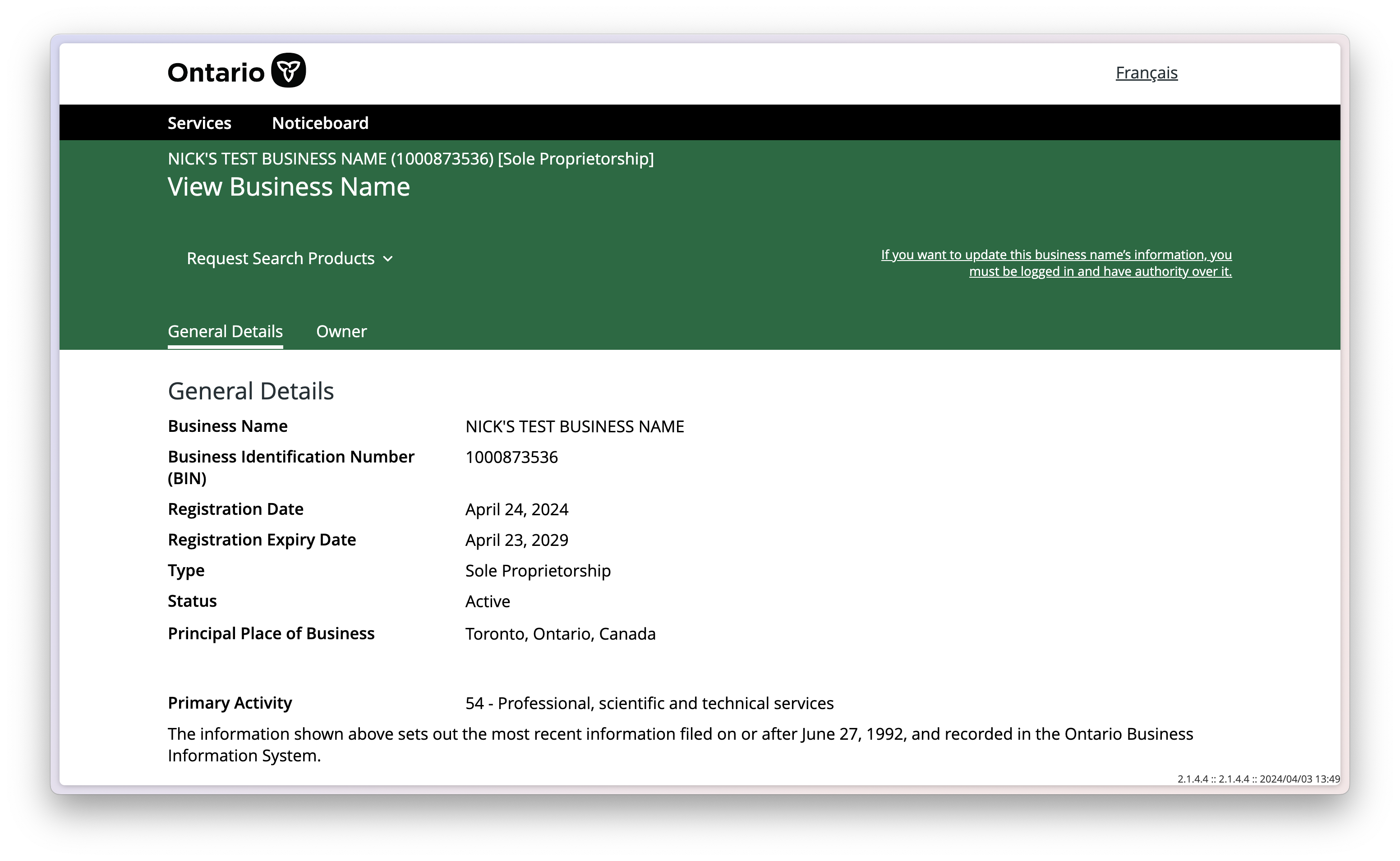The image size is (1400, 861).
Task: Click the Toronto, Ontario, Canada value
Action: click(x=561, y=634)
